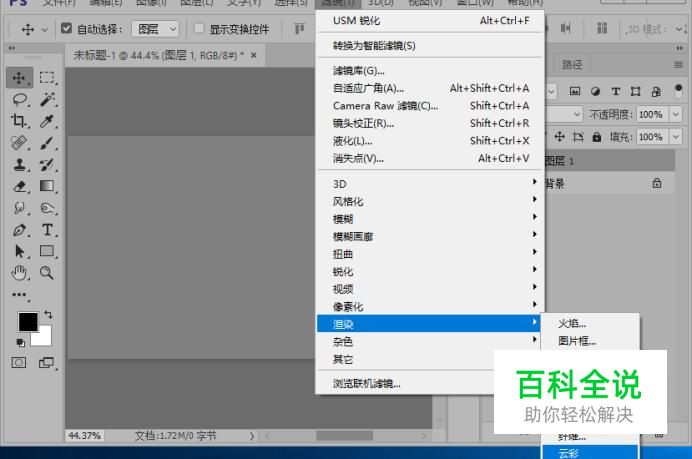Select the Type tool
Screen dimensions: 692x459
click(x=47, y=230)
